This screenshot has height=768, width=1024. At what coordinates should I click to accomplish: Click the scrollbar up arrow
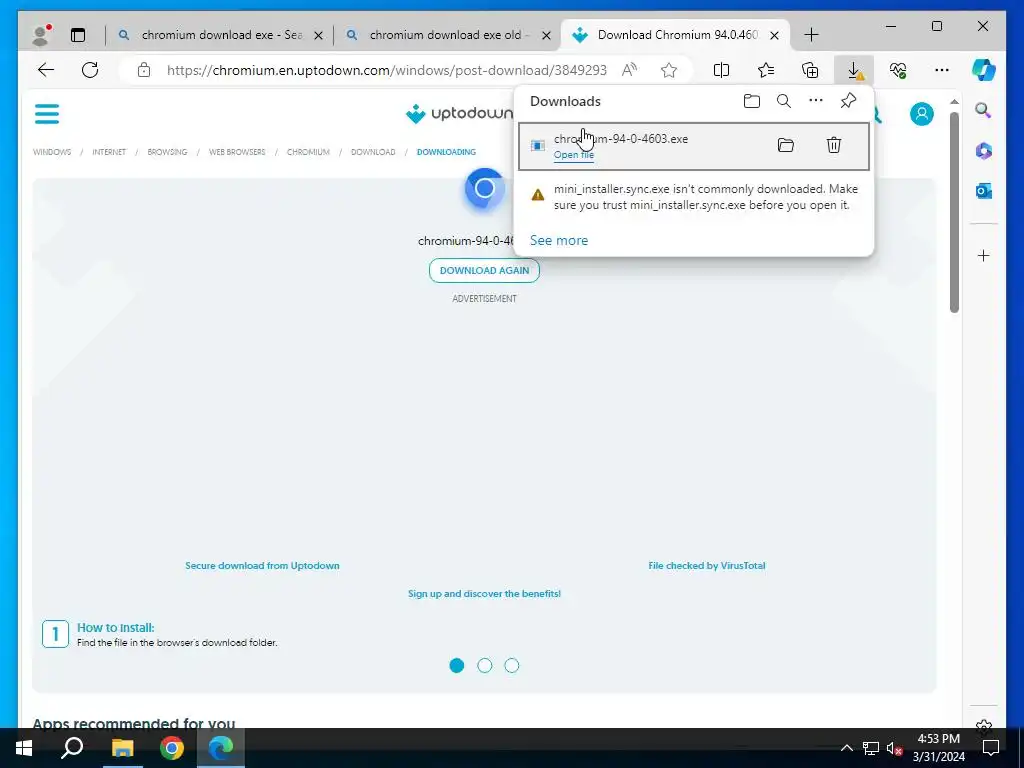point(954,102)
